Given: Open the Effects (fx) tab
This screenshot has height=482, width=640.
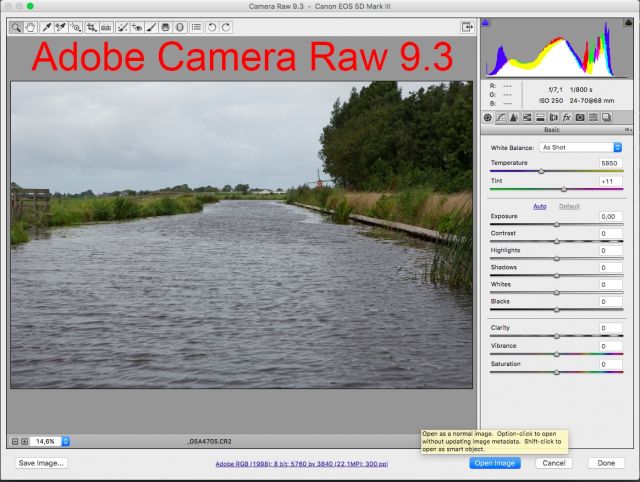Looking at the screenshot, I should (x=567, y=118).
